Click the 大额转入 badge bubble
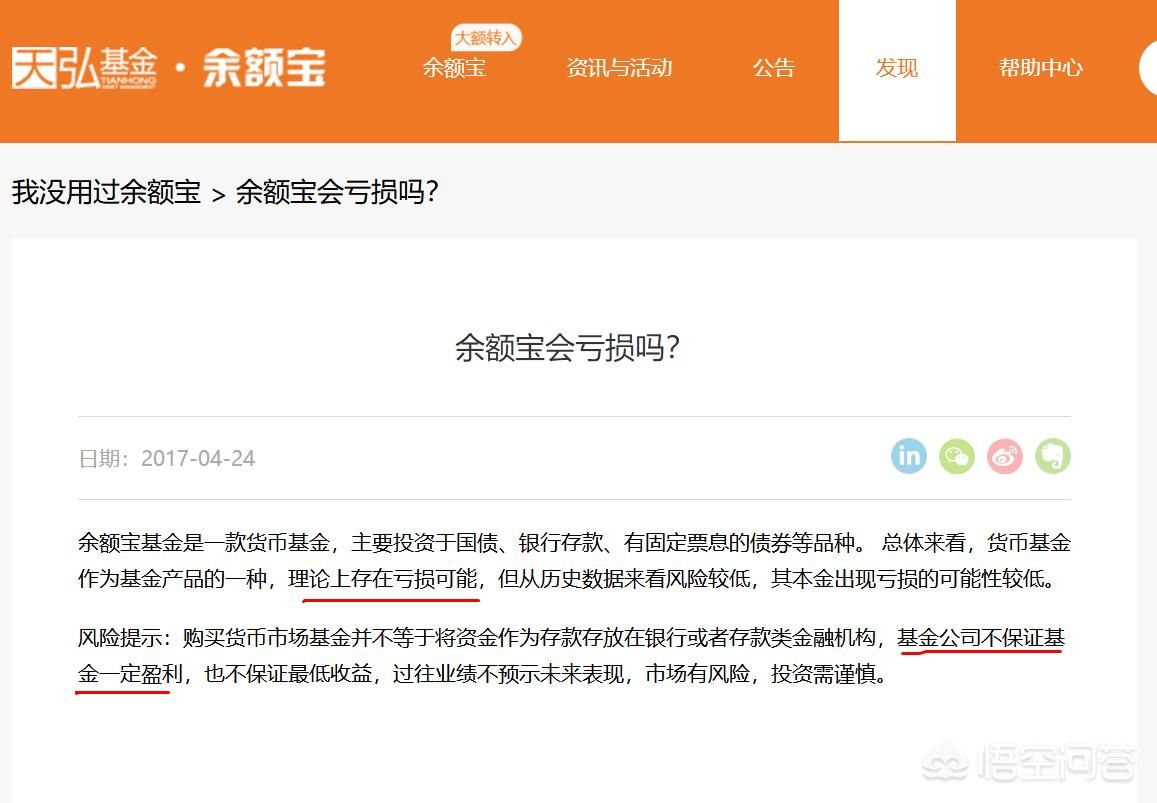This screenshot has height=803, width=1157. pyautogui.click(x=486, y=38)
